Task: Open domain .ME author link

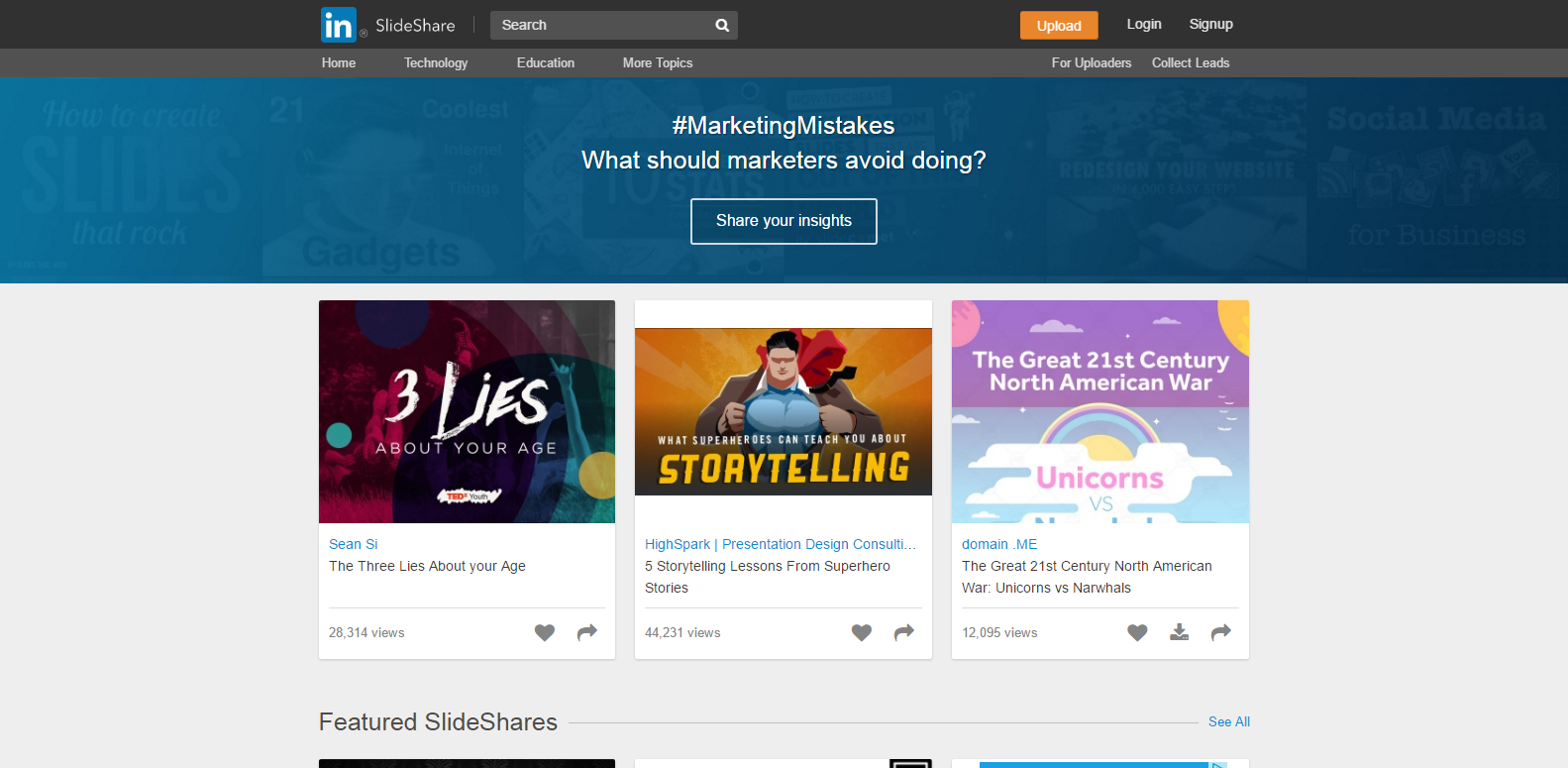Action: pos(999,544)
